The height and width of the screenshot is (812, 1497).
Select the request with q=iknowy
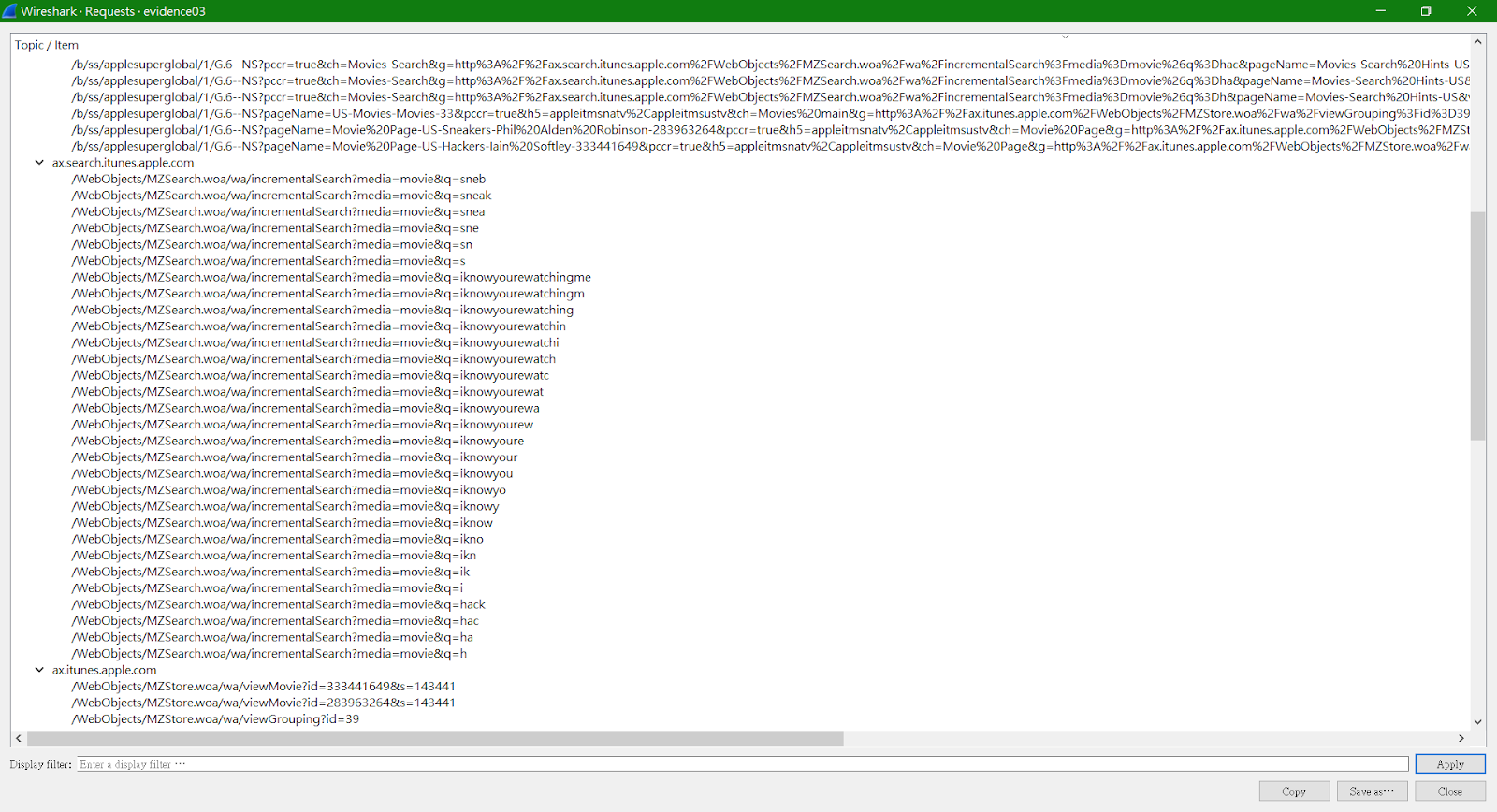pyautogui.click(x=285, y=506)
